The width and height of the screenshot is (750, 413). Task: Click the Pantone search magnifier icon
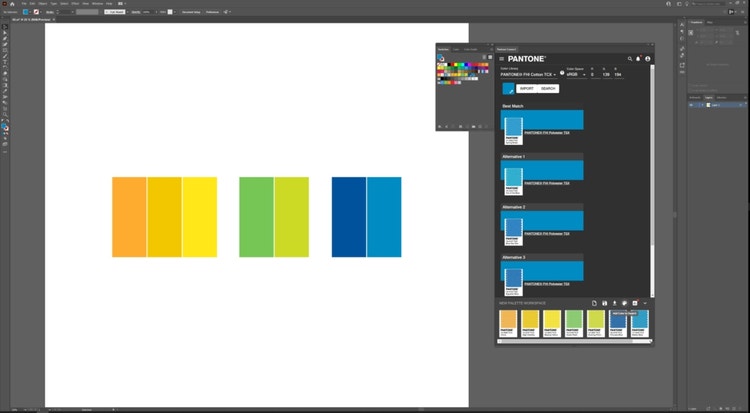tap(630, 59)
